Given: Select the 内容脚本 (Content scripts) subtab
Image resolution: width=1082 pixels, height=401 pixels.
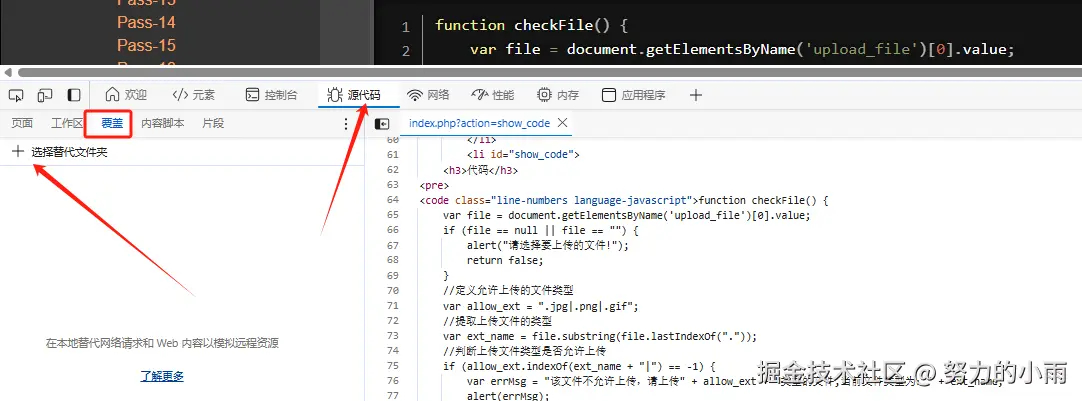Looking at the screenshot, I should pos(163,124).
